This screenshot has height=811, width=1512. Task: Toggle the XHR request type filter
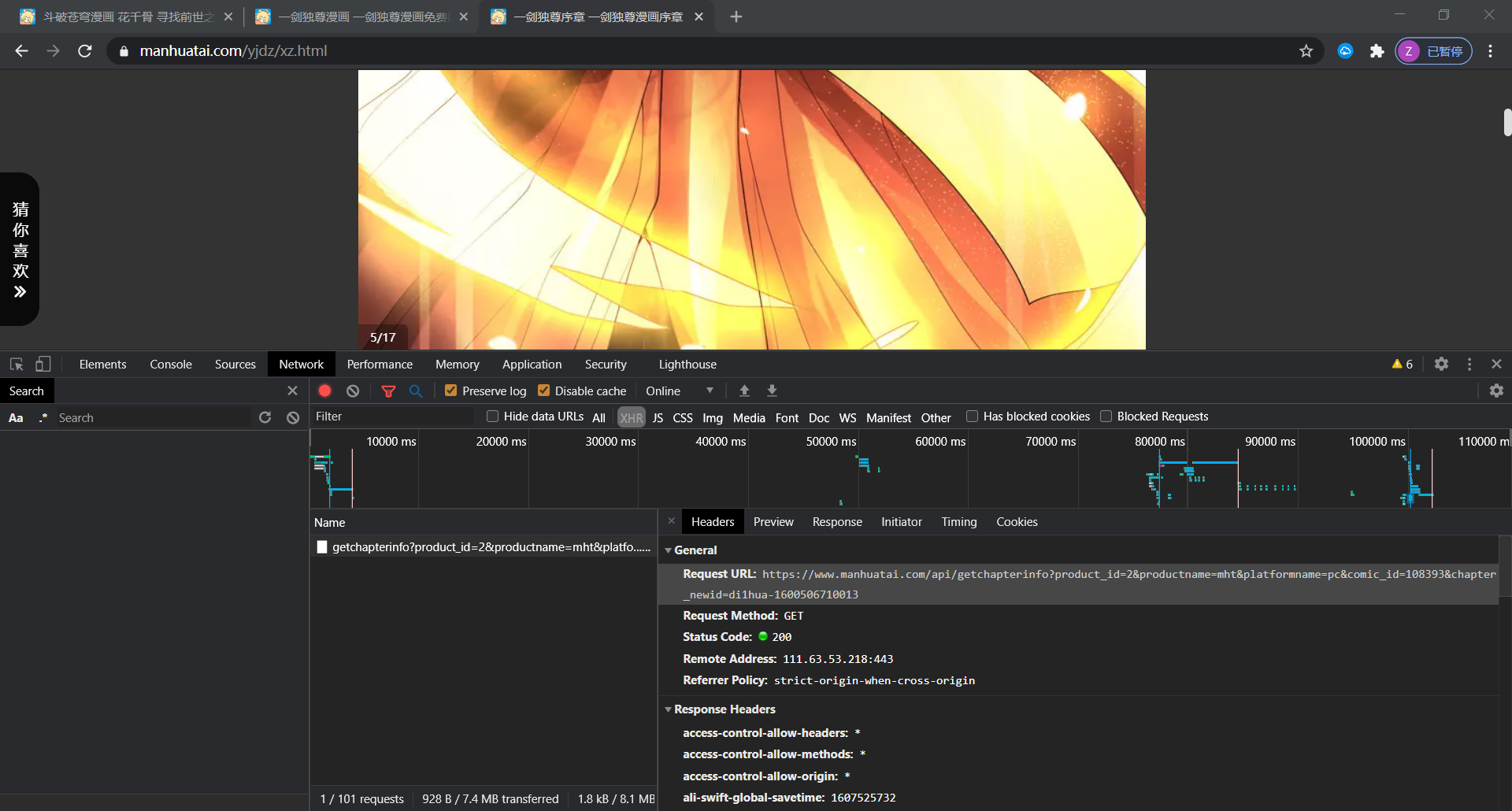(x=631, y=417)
